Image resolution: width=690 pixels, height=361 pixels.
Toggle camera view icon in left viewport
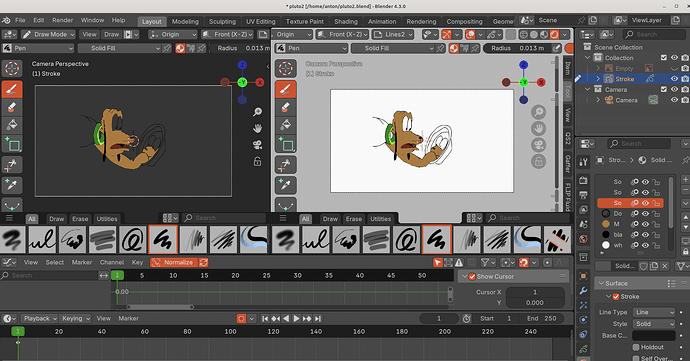[257, 144]
